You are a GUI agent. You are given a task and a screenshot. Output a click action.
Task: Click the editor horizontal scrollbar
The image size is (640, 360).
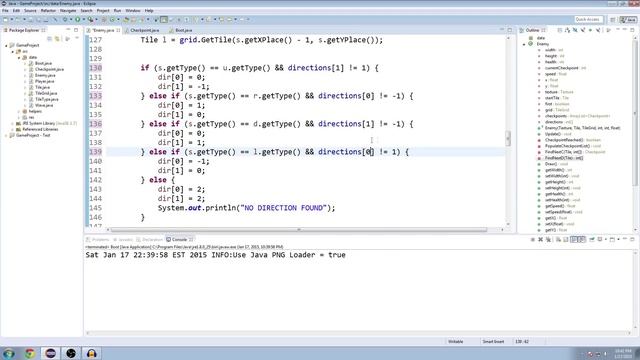pos(299,230)
